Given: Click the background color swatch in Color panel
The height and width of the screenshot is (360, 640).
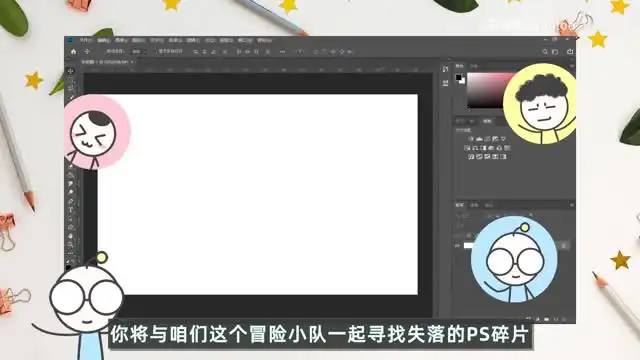Looking at the screenshot, I should click(462, 81).
